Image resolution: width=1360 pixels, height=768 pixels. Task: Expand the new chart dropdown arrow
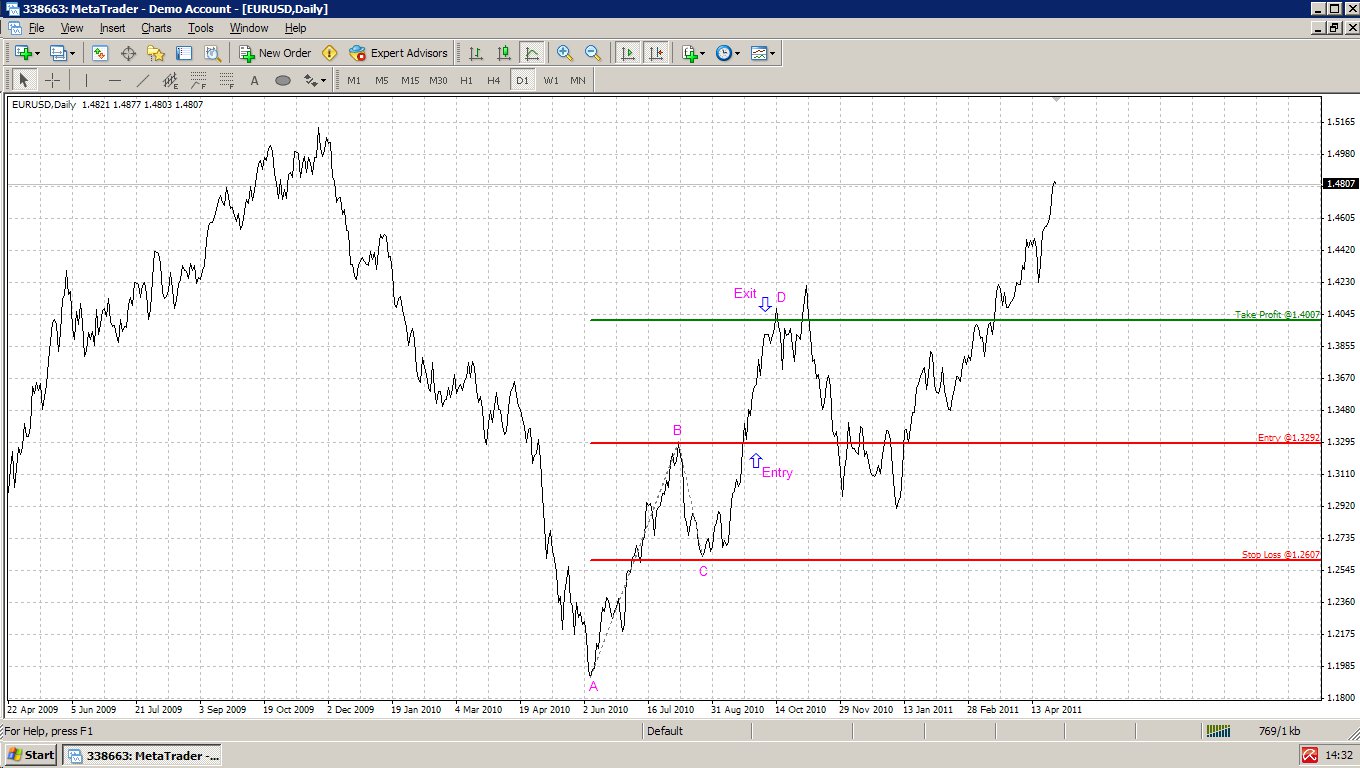coord(37,53)
